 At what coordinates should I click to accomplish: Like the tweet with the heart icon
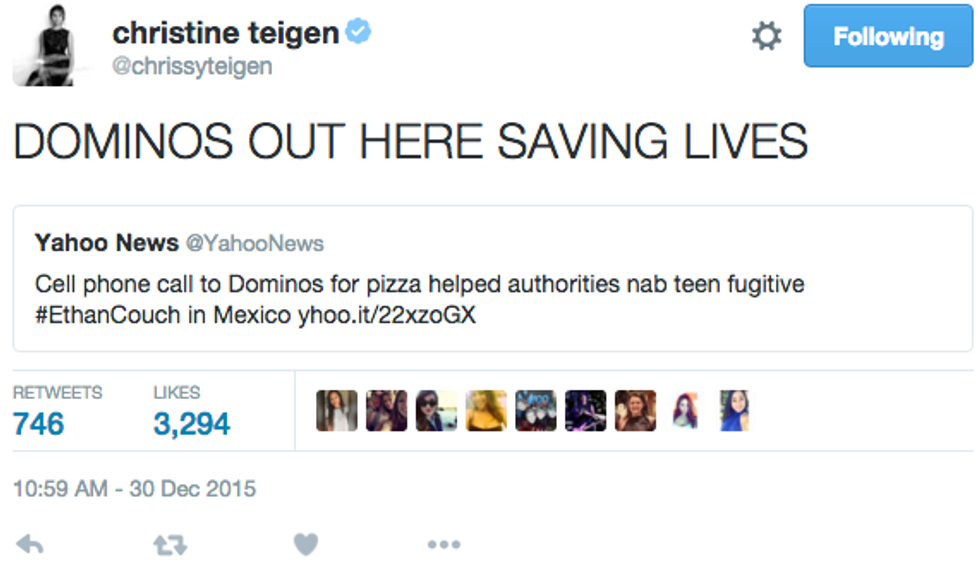[x=305, y=544]
